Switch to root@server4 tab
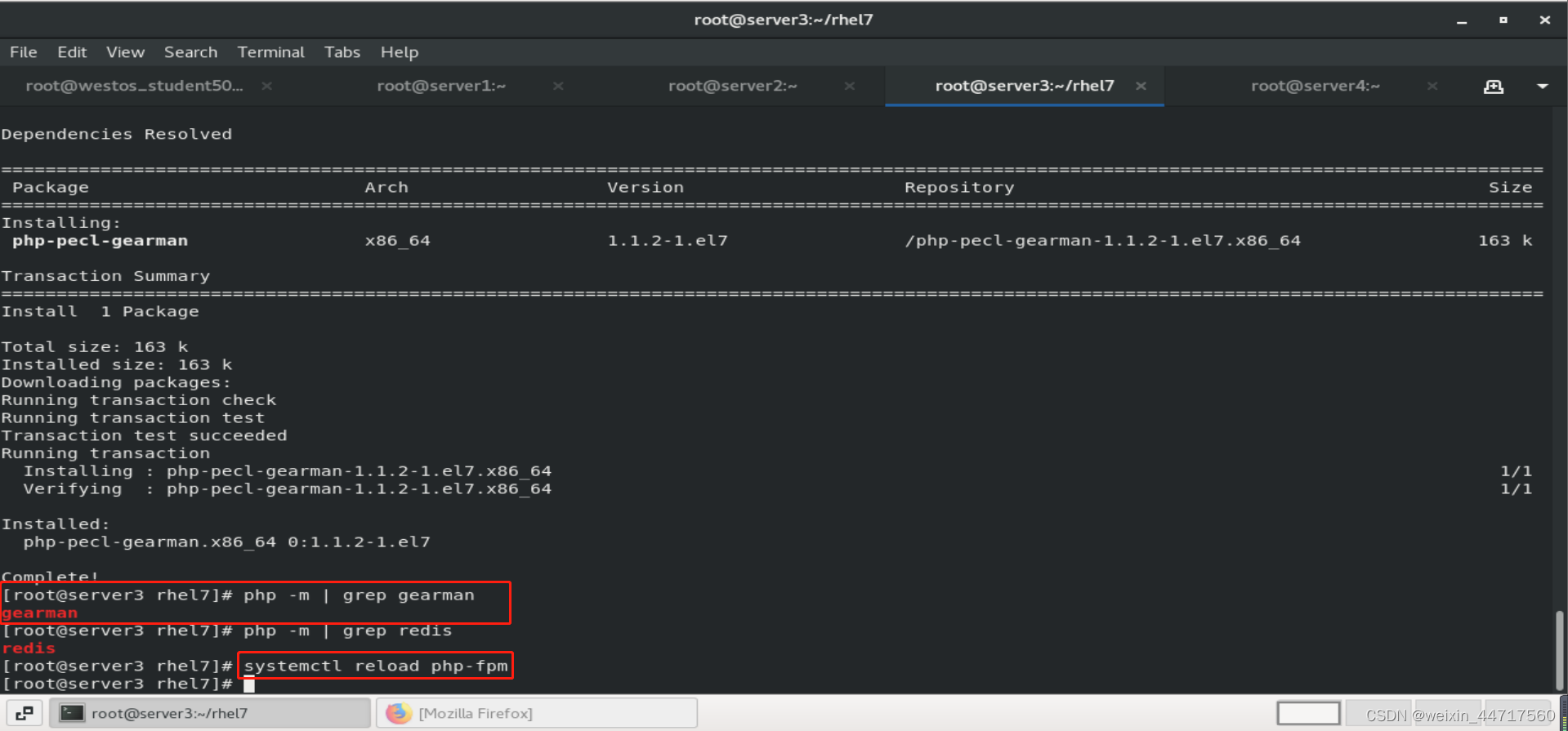 (x=1316, y=86)
